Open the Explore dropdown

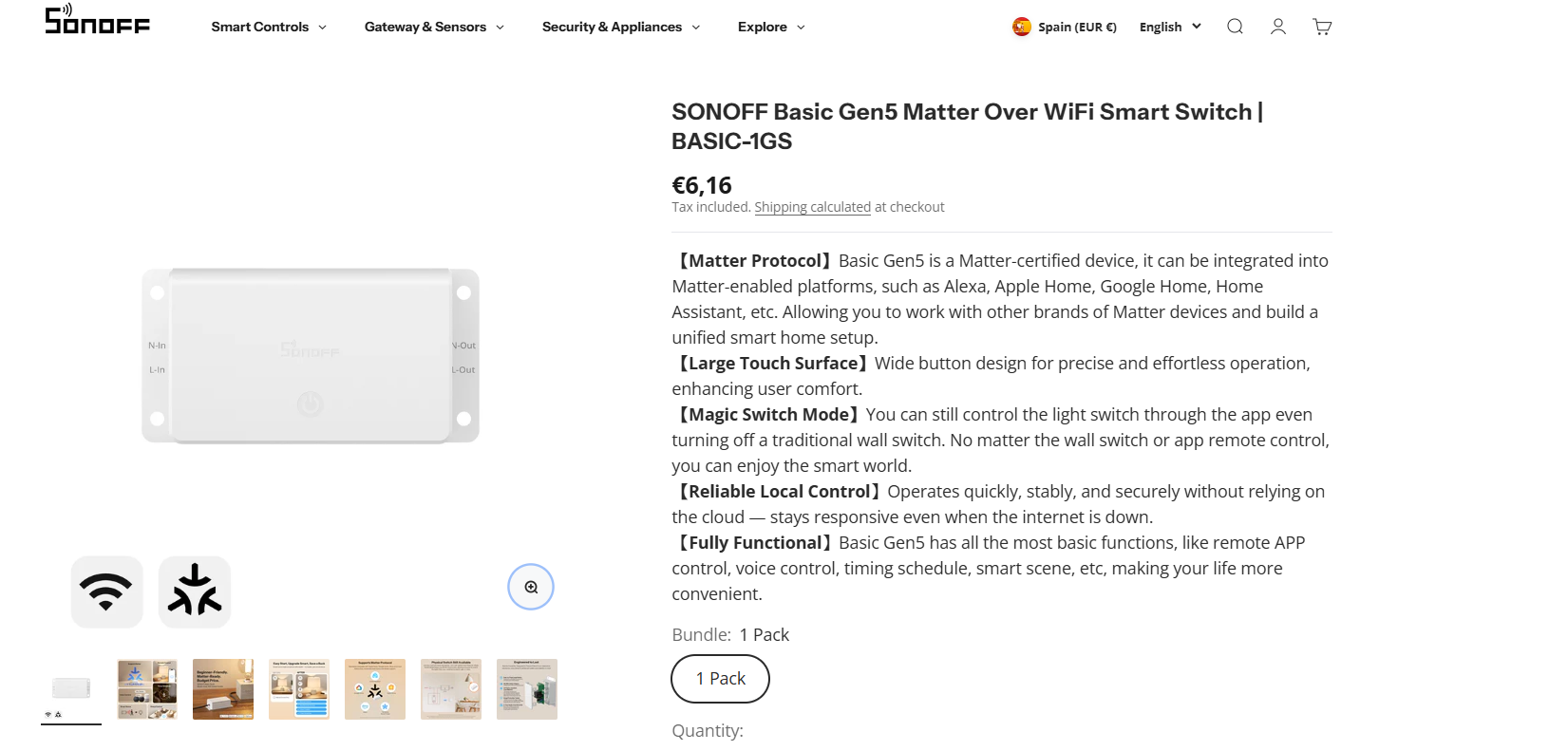pos(771,27)
